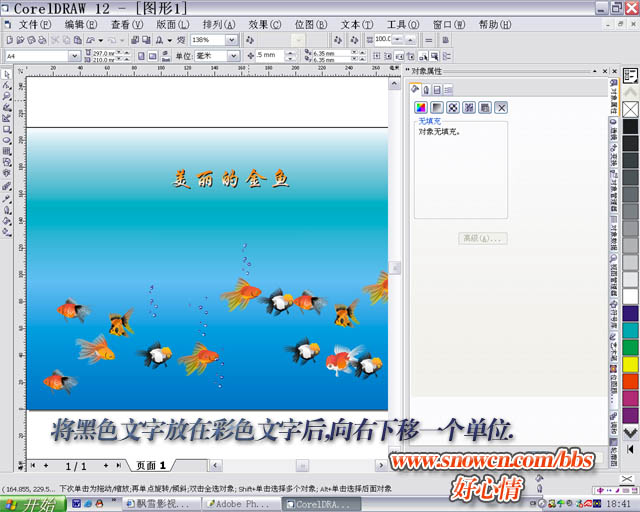
Task: Select the Zoom tool in the toolbox
Action: coord(7,96)
